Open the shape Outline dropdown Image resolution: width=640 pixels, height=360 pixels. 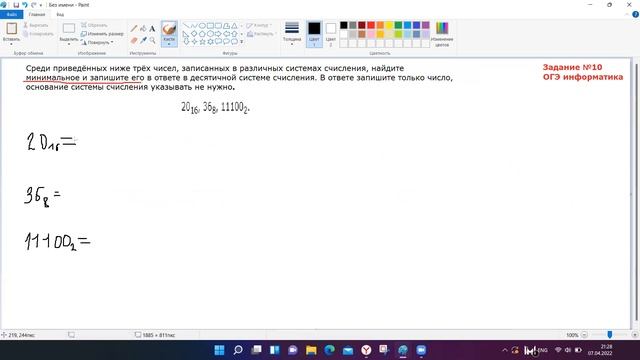259,25
